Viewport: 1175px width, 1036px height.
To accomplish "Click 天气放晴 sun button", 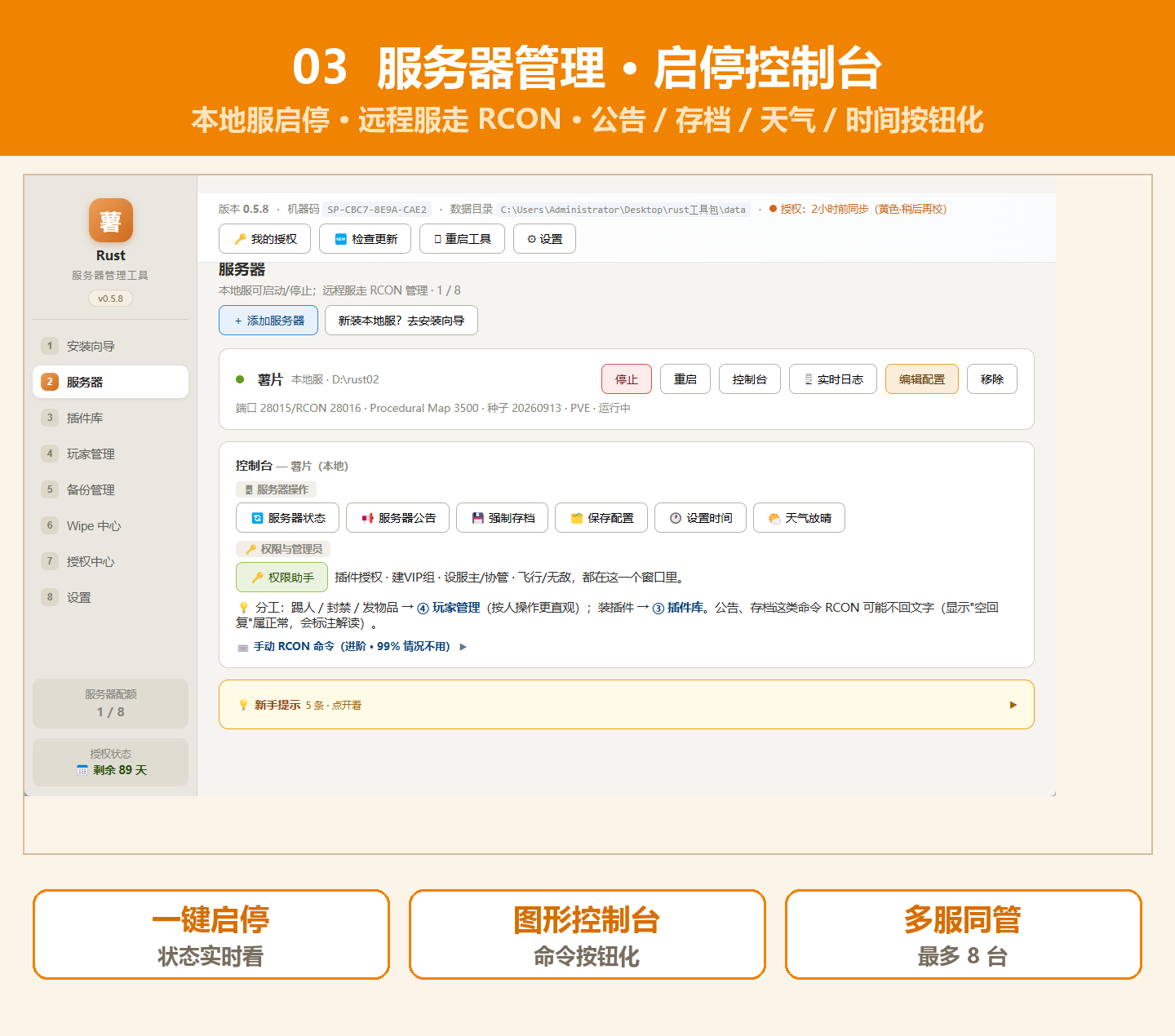I will click(x=799, y=518).
